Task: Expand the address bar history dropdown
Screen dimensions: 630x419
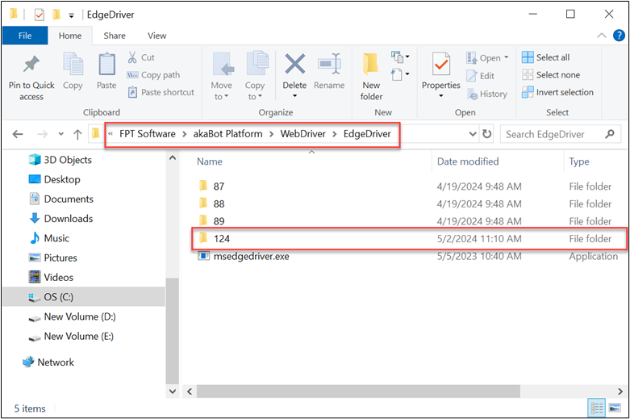Action: [472, 134]
